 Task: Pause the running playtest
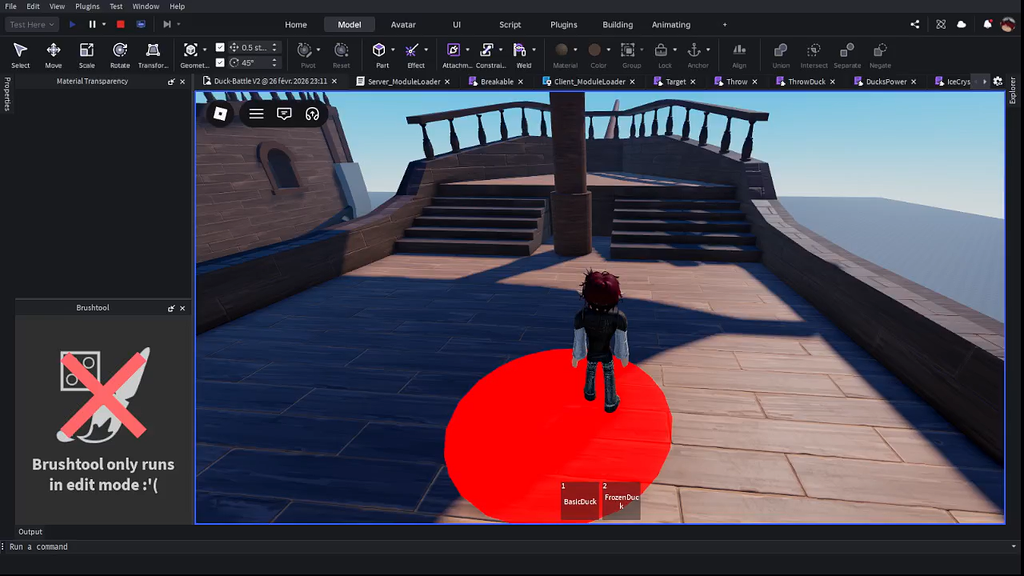(92, 24)
